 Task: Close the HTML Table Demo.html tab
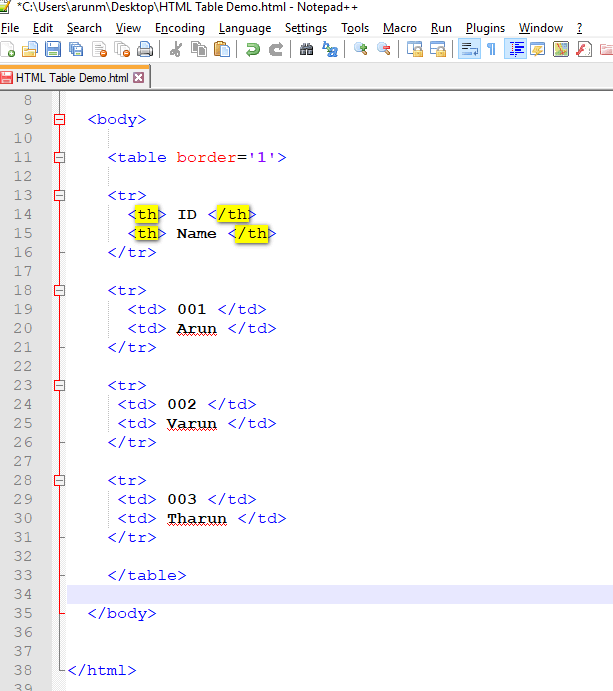(139, 78)
